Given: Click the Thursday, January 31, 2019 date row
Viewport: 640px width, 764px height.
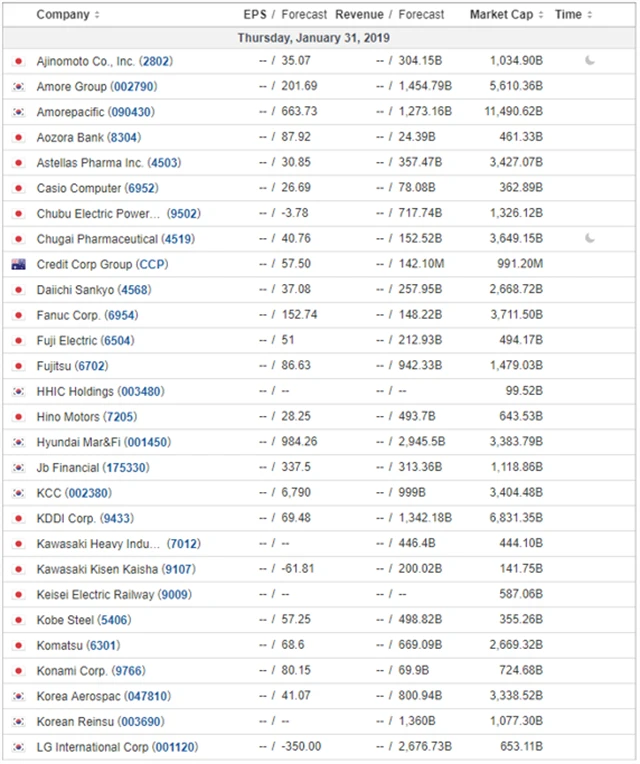Looking at the screenshot, I should 313,38.
